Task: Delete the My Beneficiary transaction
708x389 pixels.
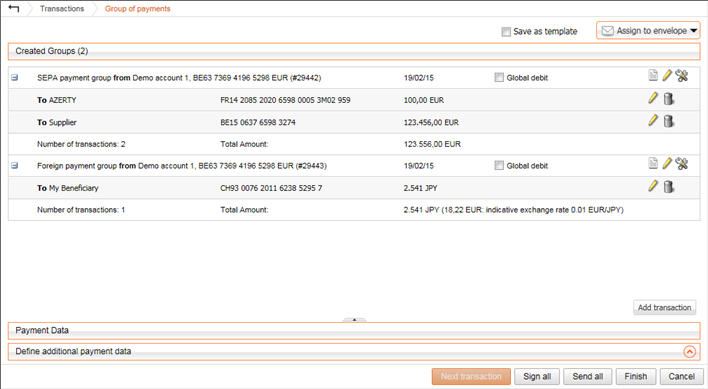Action: coord(669,186)
